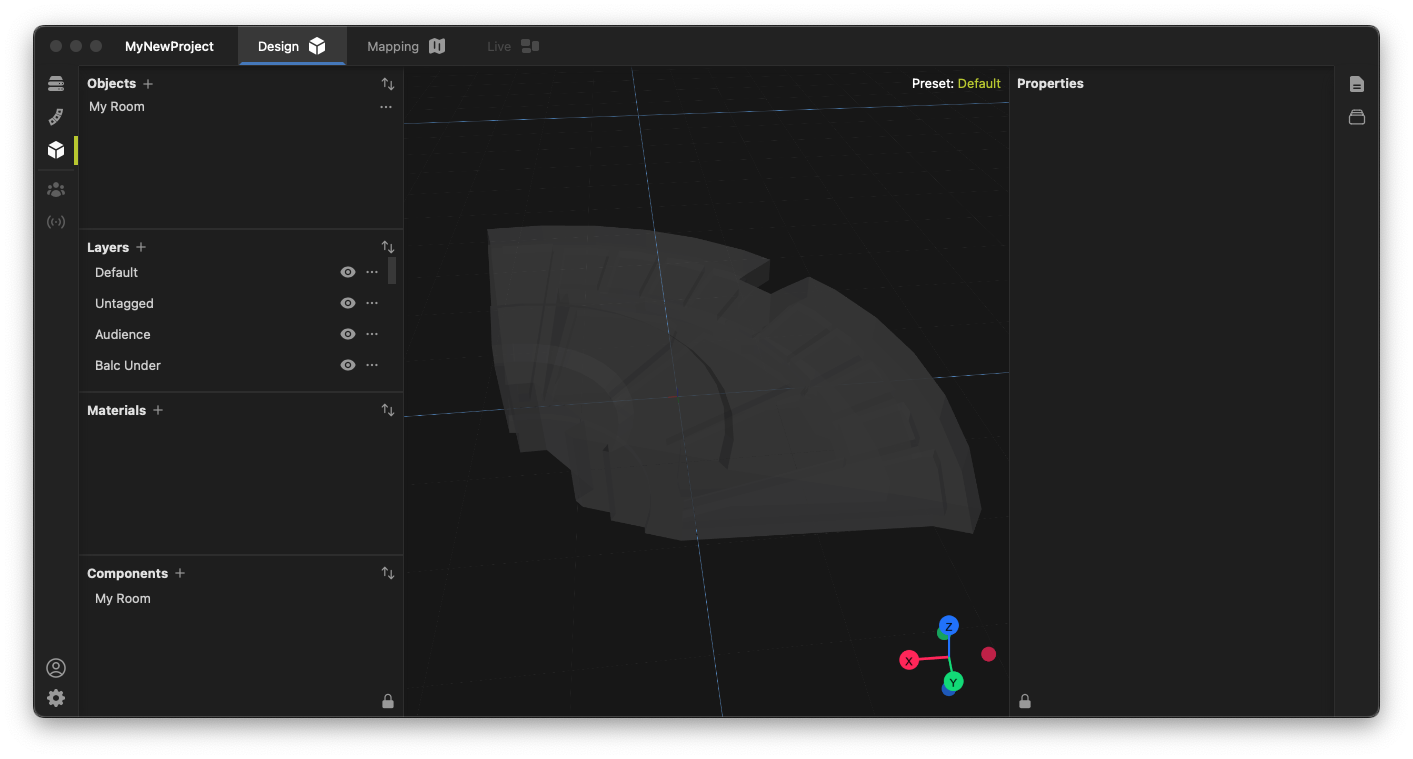This screenshot has height=759, width=1413.
Task: Select My Room in Components panel
Action: click(123, 598)
